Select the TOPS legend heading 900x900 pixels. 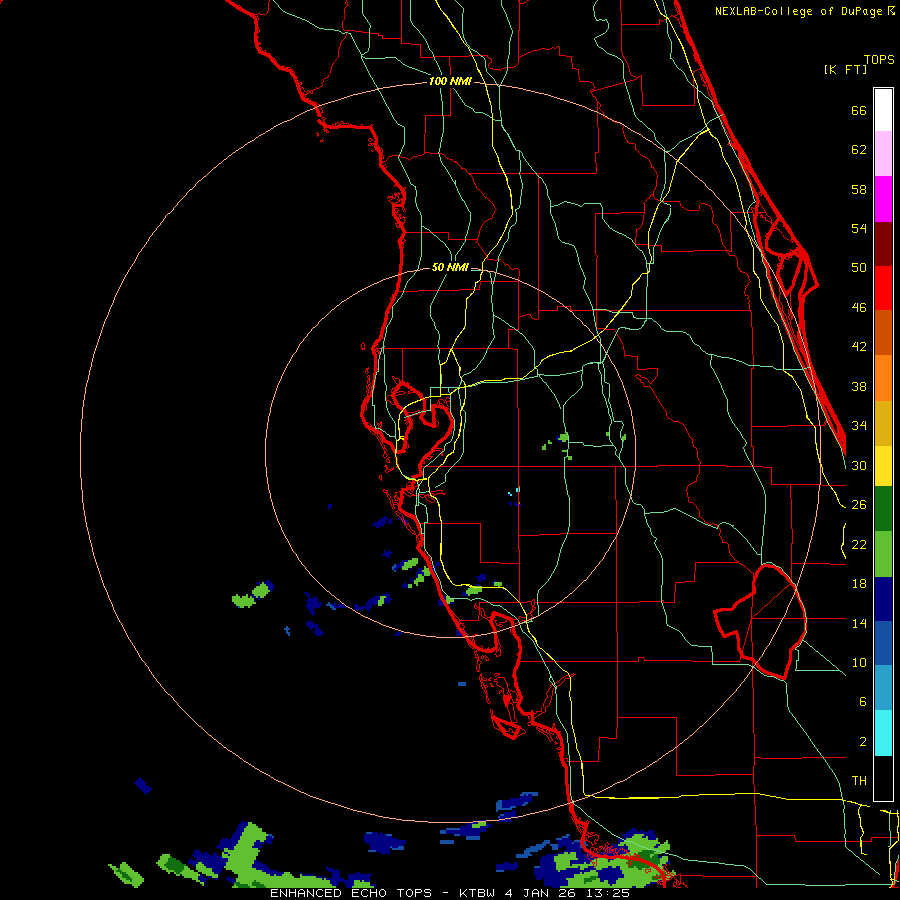(879, 59)
